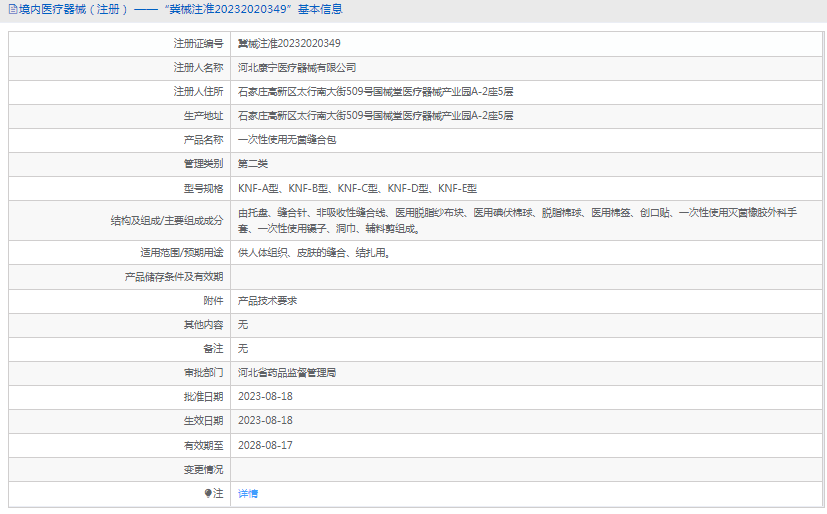Click model spec value KNF-A型、KNF-B型…
This screenshot has height=514, width=827.
(357, 189)
